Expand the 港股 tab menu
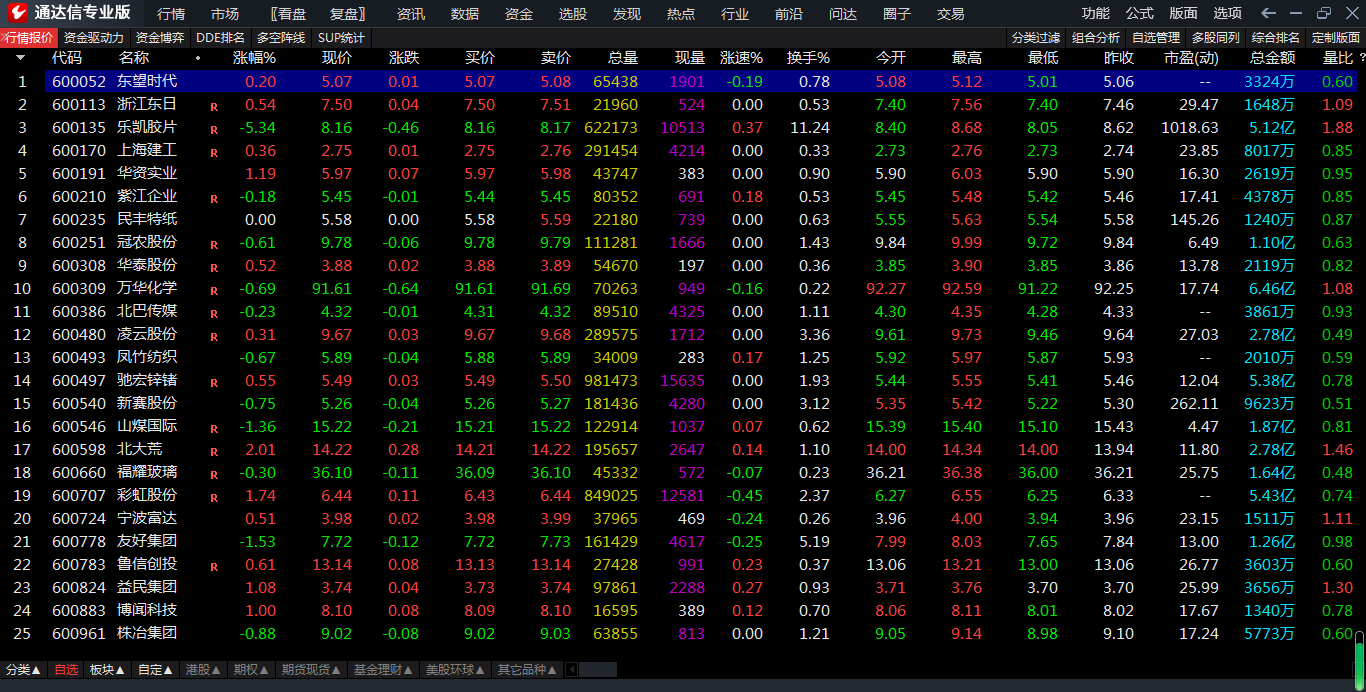Screen dimensions: 1366x692 204,670
